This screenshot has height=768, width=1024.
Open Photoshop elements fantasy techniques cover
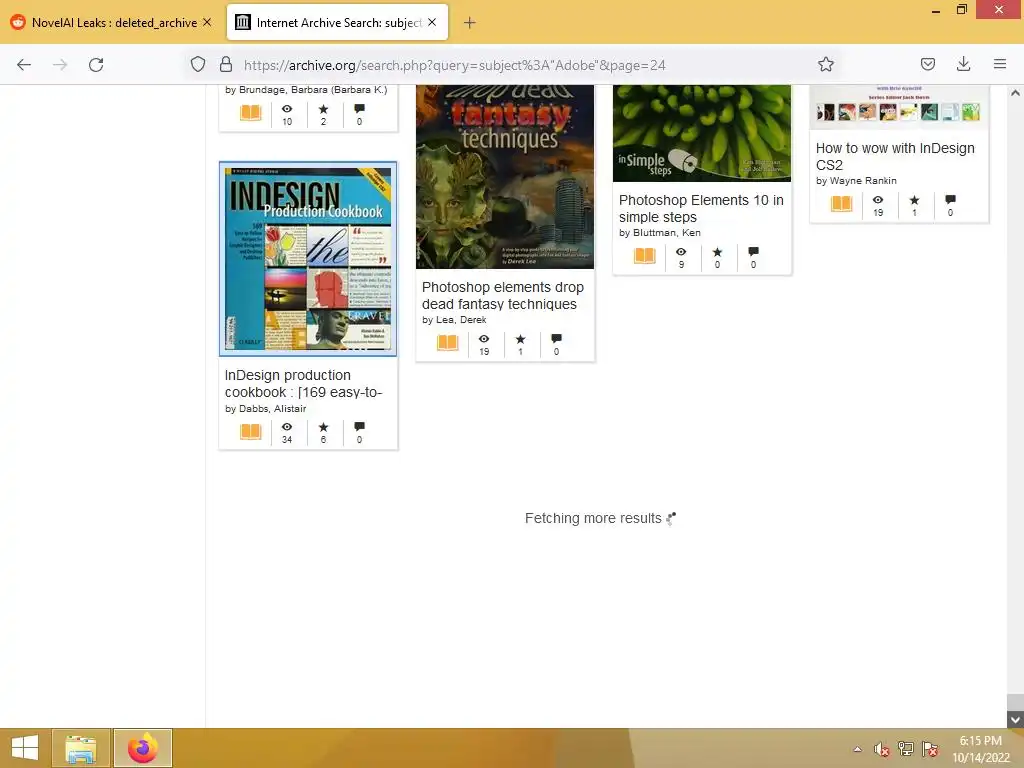click(x=505, y=176)
